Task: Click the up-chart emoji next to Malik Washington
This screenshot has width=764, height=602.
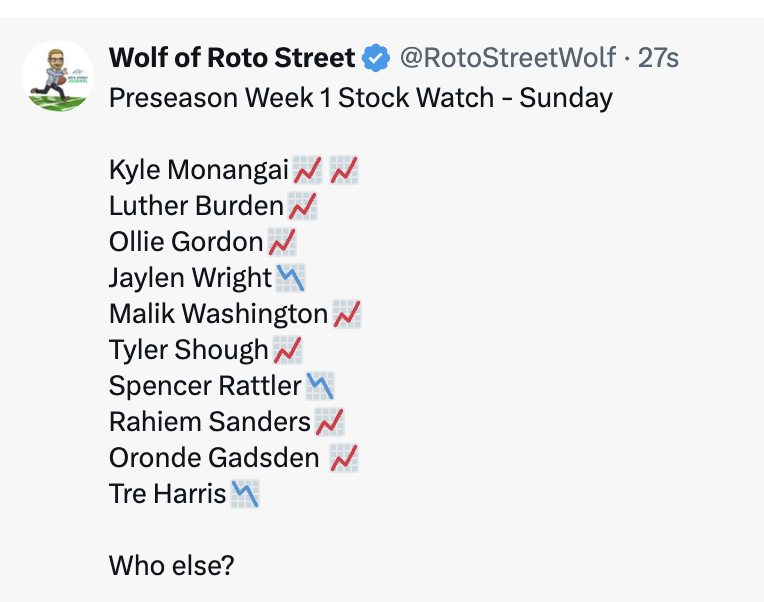Action: point(347,314)
